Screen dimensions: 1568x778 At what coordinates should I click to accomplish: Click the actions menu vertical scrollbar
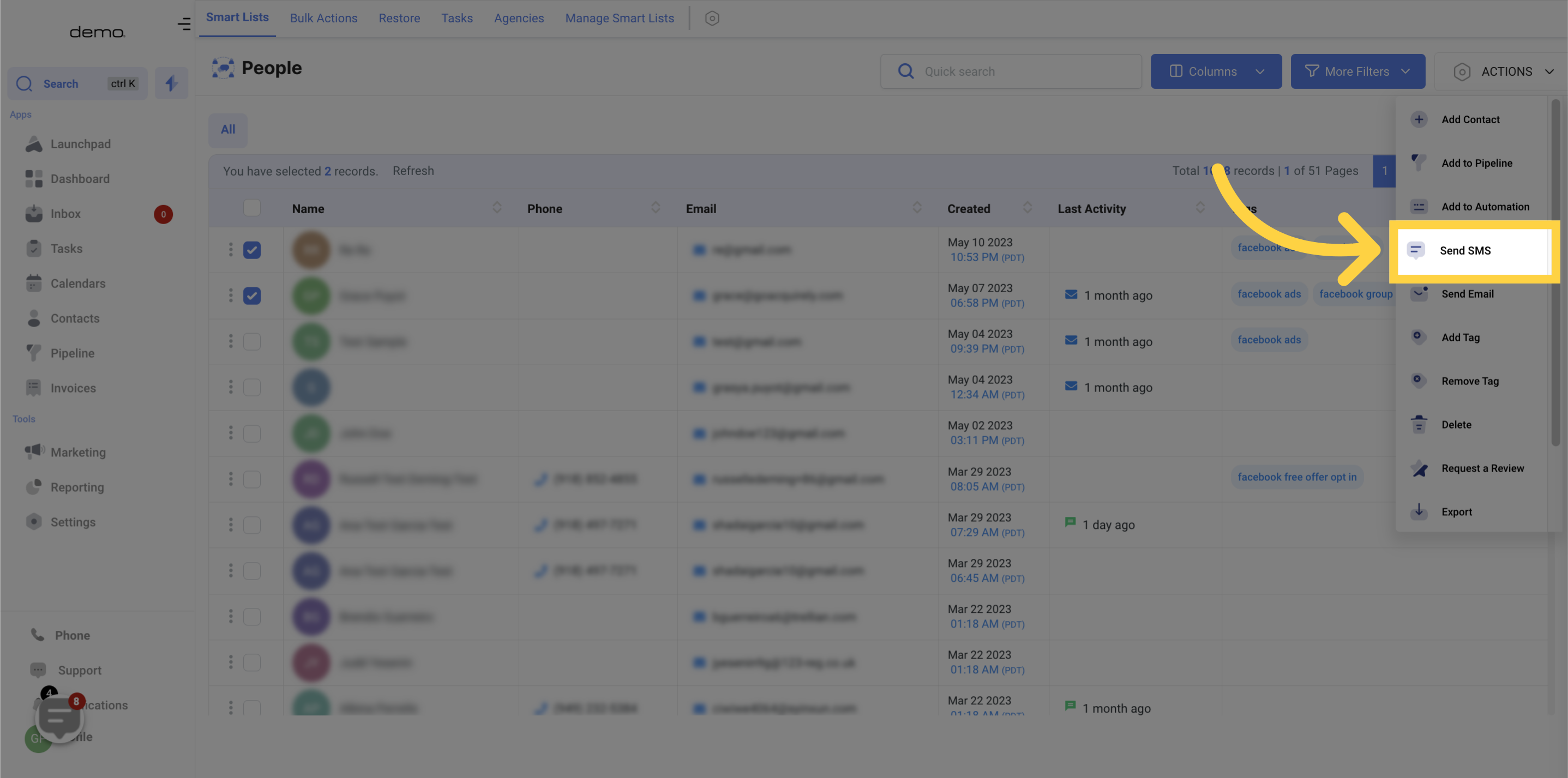[x=1555, y=273]
